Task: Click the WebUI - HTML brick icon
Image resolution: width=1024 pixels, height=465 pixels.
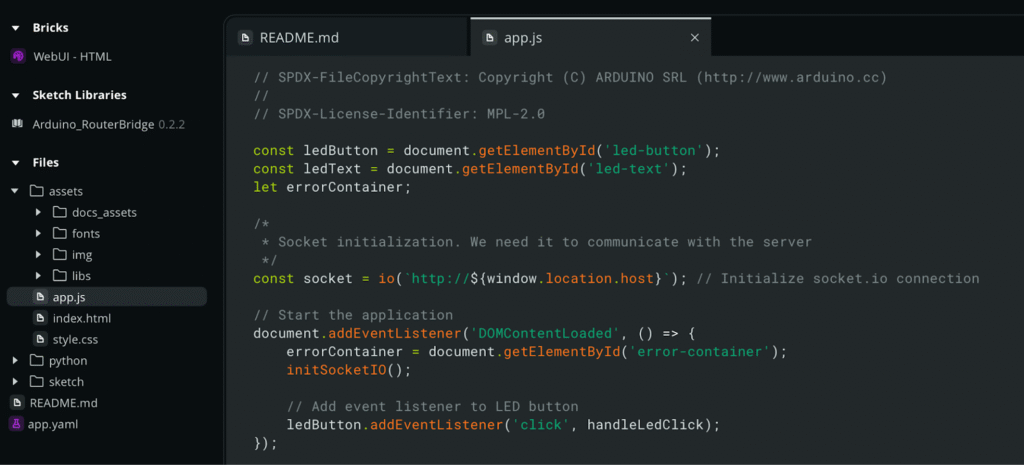Action: click(17, 57)
